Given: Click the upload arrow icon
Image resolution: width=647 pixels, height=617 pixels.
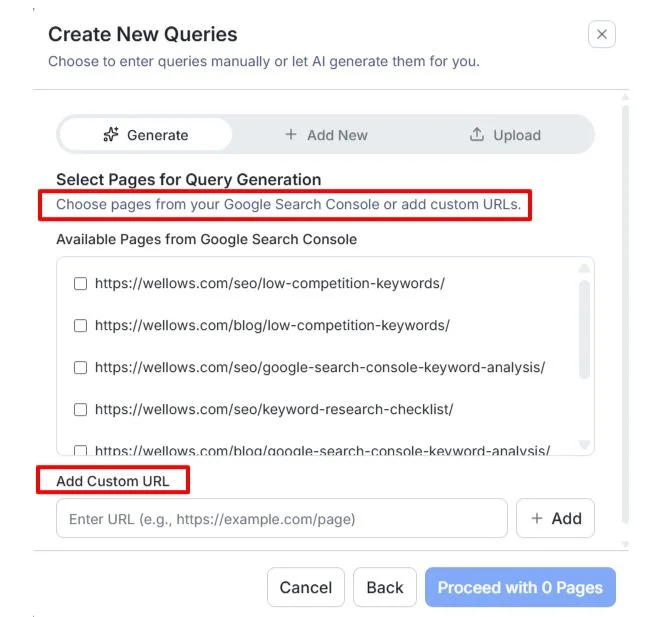Looking at the screenshot, I should tap(477, 135).
